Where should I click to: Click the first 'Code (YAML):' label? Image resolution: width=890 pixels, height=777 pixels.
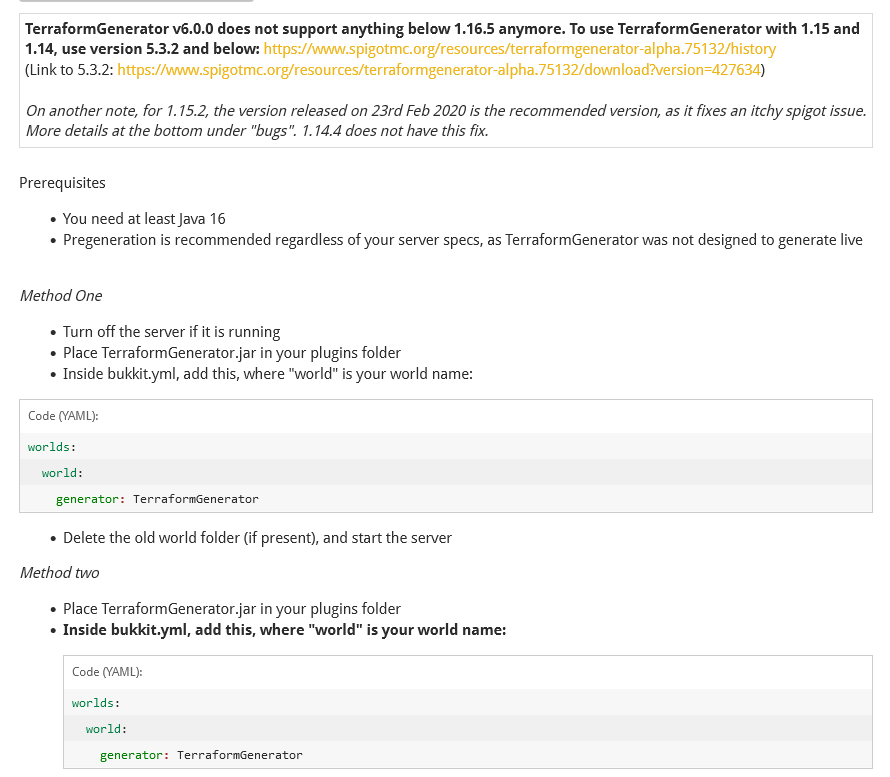pos(63,416)
